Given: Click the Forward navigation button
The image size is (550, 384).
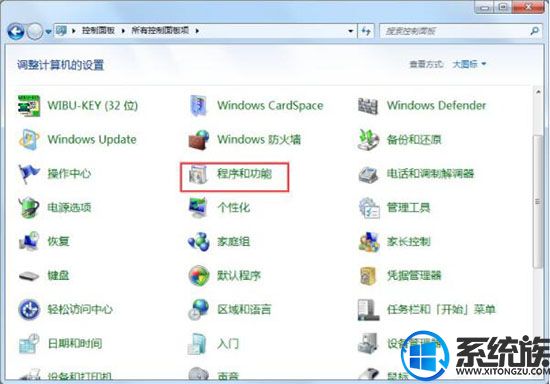Looking at the screenshot, I should pos(34,32).
